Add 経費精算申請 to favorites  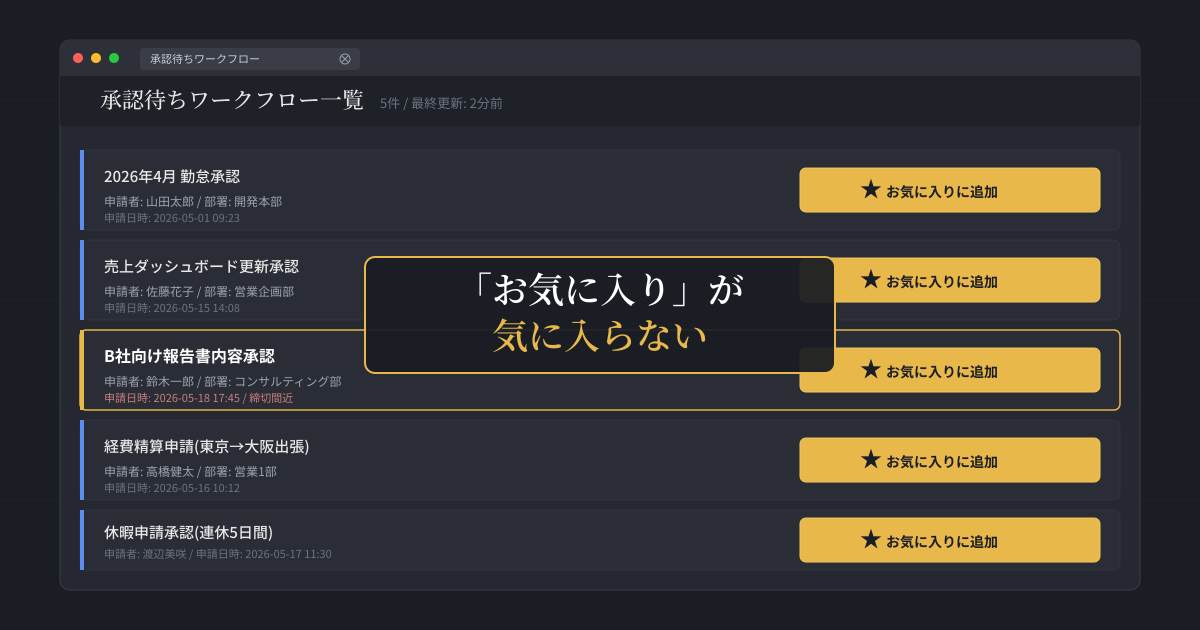[949, 460]
